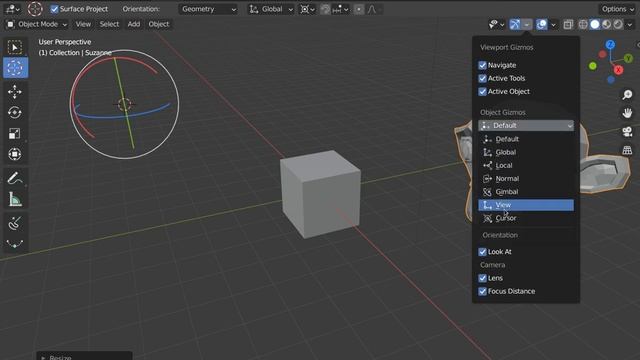
Task: Uncheck Navigate gizmo checkbox
Action: click(482, 65)
